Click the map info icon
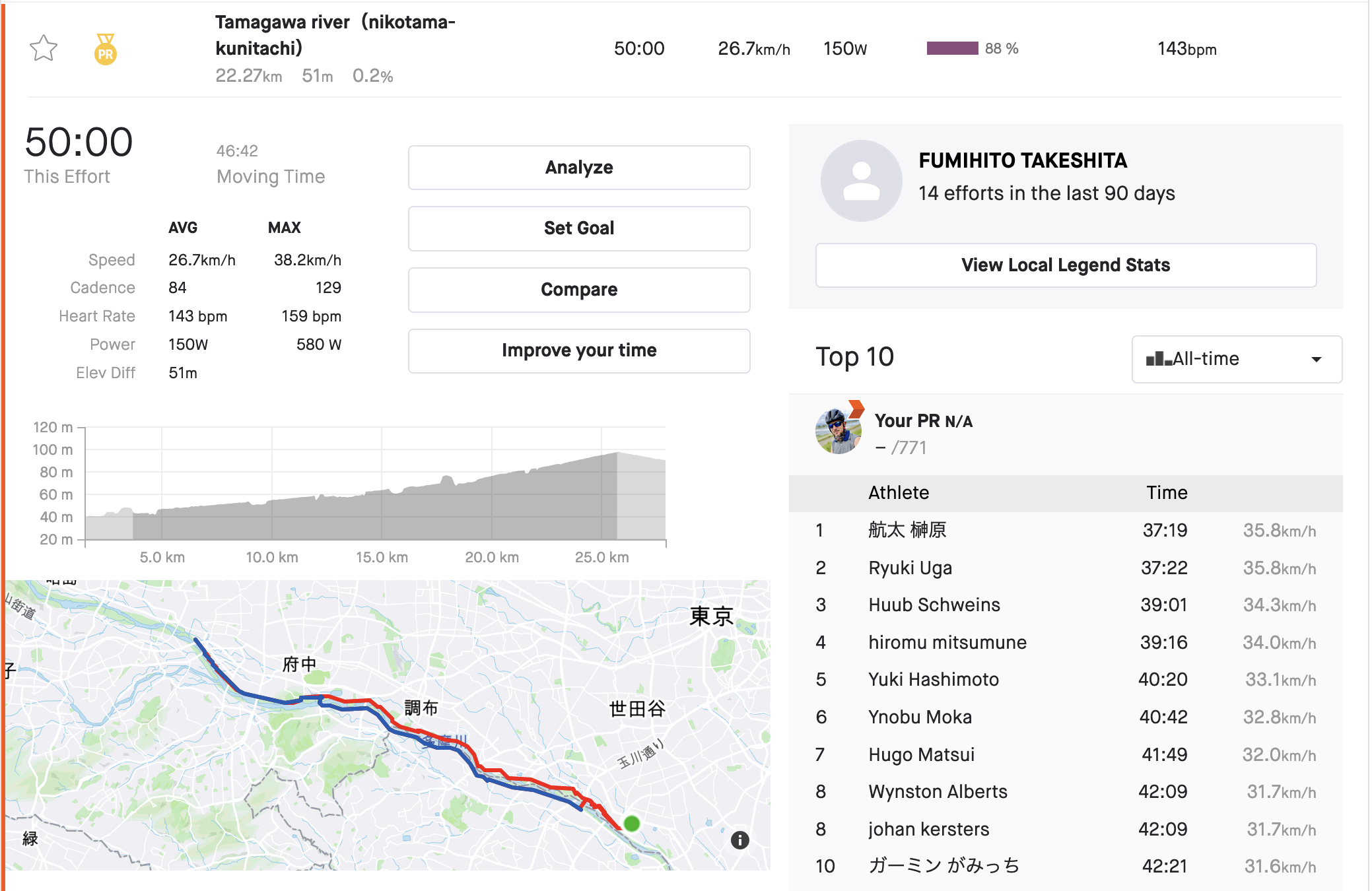This screenshot has width=1372, height=891. click(739, 840)
